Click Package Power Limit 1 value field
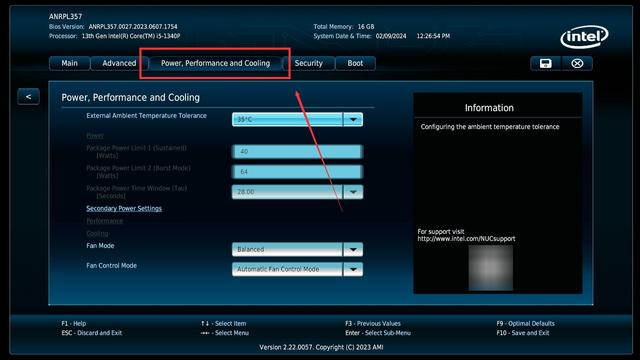This screenshot has width=640, height=360. point(297,151)
